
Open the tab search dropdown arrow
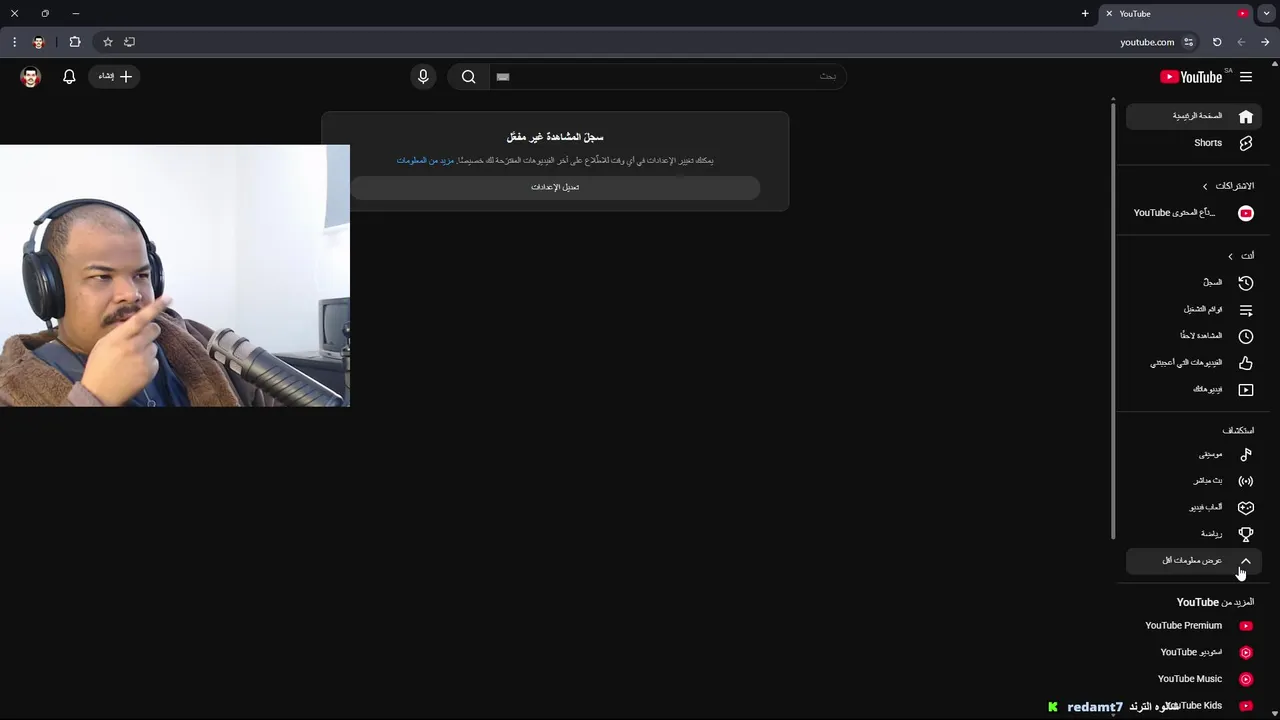1266,14
